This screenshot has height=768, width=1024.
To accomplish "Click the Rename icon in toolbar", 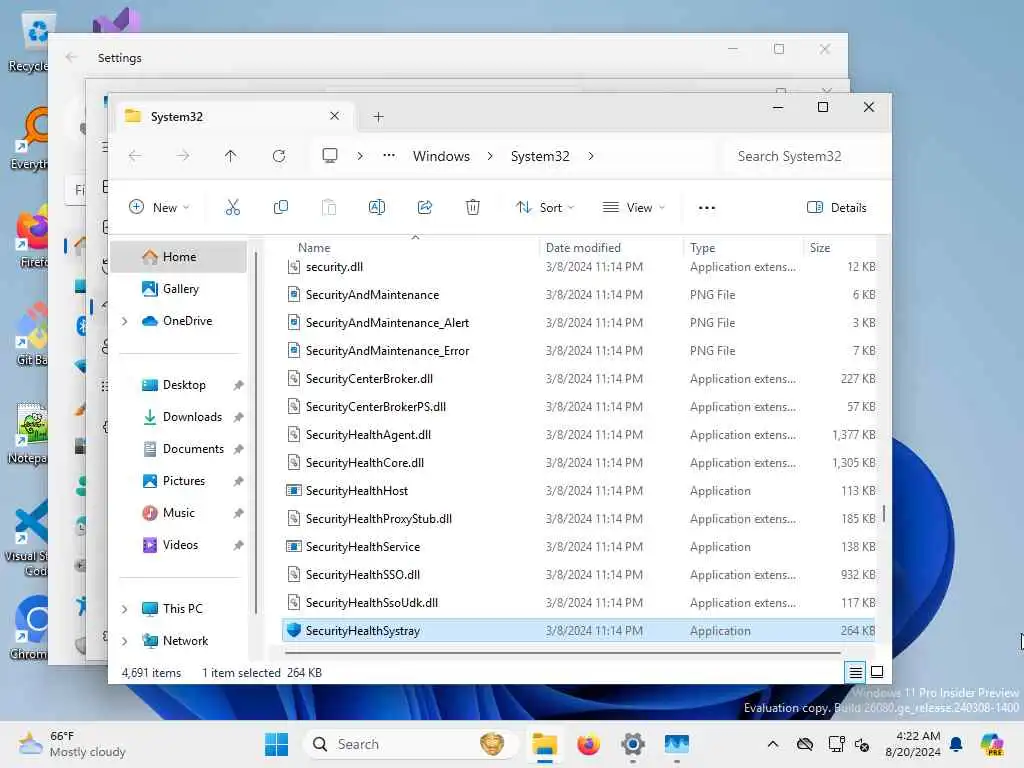I will (x=377, y=208).
